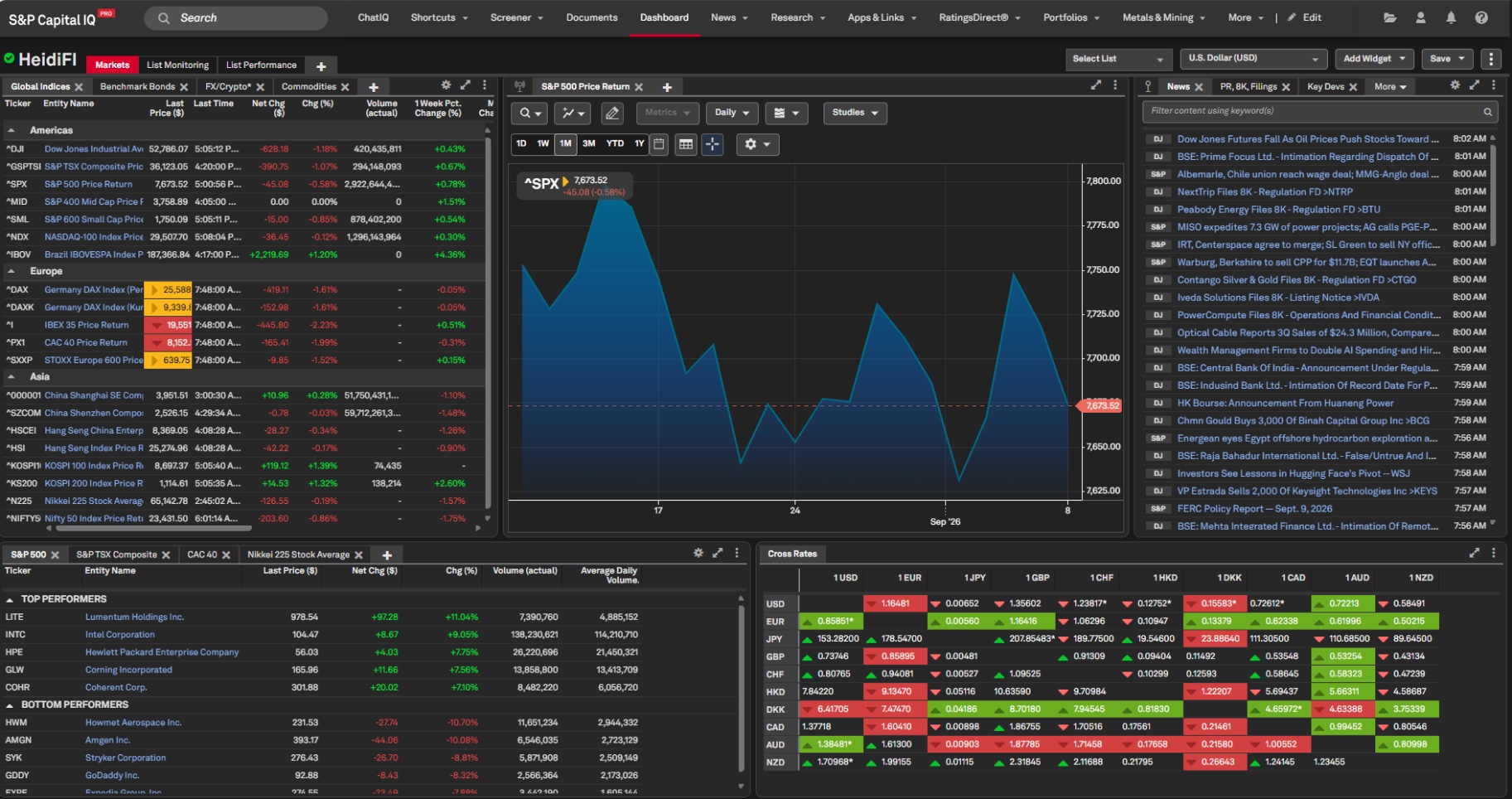Collapse the TOP PERFORMERS section
Screen dimensions: 1512x799
[10, 599]
